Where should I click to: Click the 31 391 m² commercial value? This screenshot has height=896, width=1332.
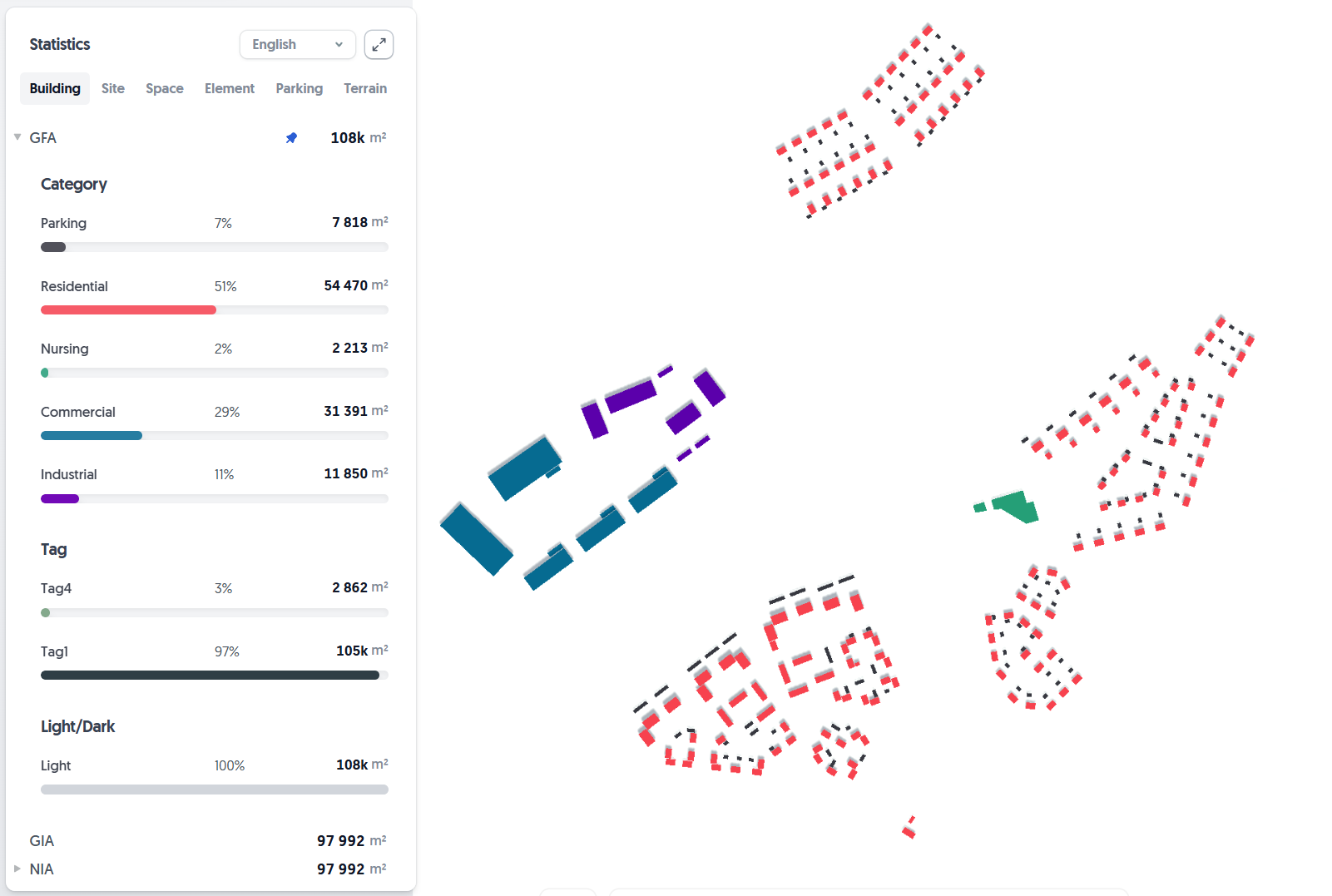pos(356,411)
